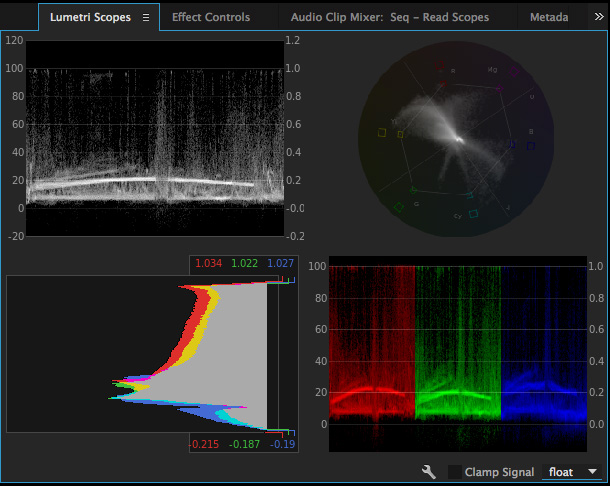Switch to the Effect Controls tab

[211, 17]
